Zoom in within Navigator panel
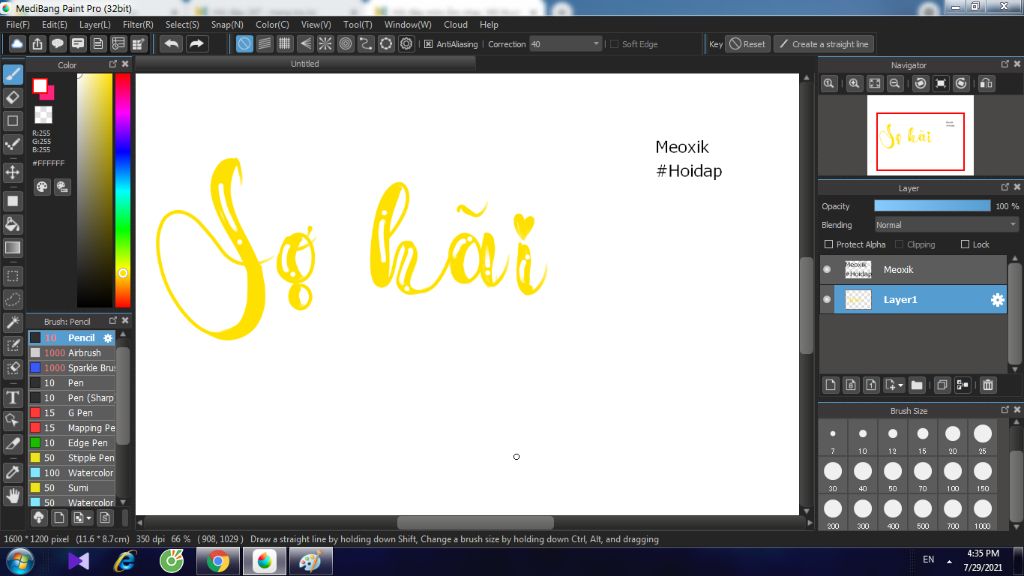The width and height of the screenshot is (1024, 576). coord(854,84)
